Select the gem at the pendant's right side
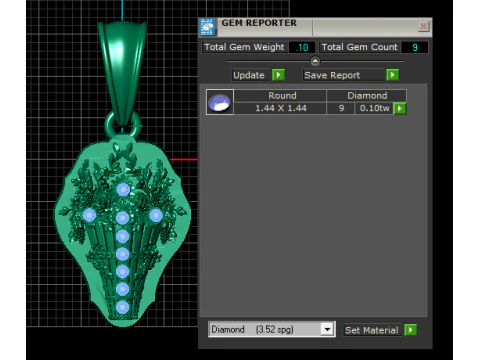This screenshot has height=360, width=480. (x=156, y=215)
